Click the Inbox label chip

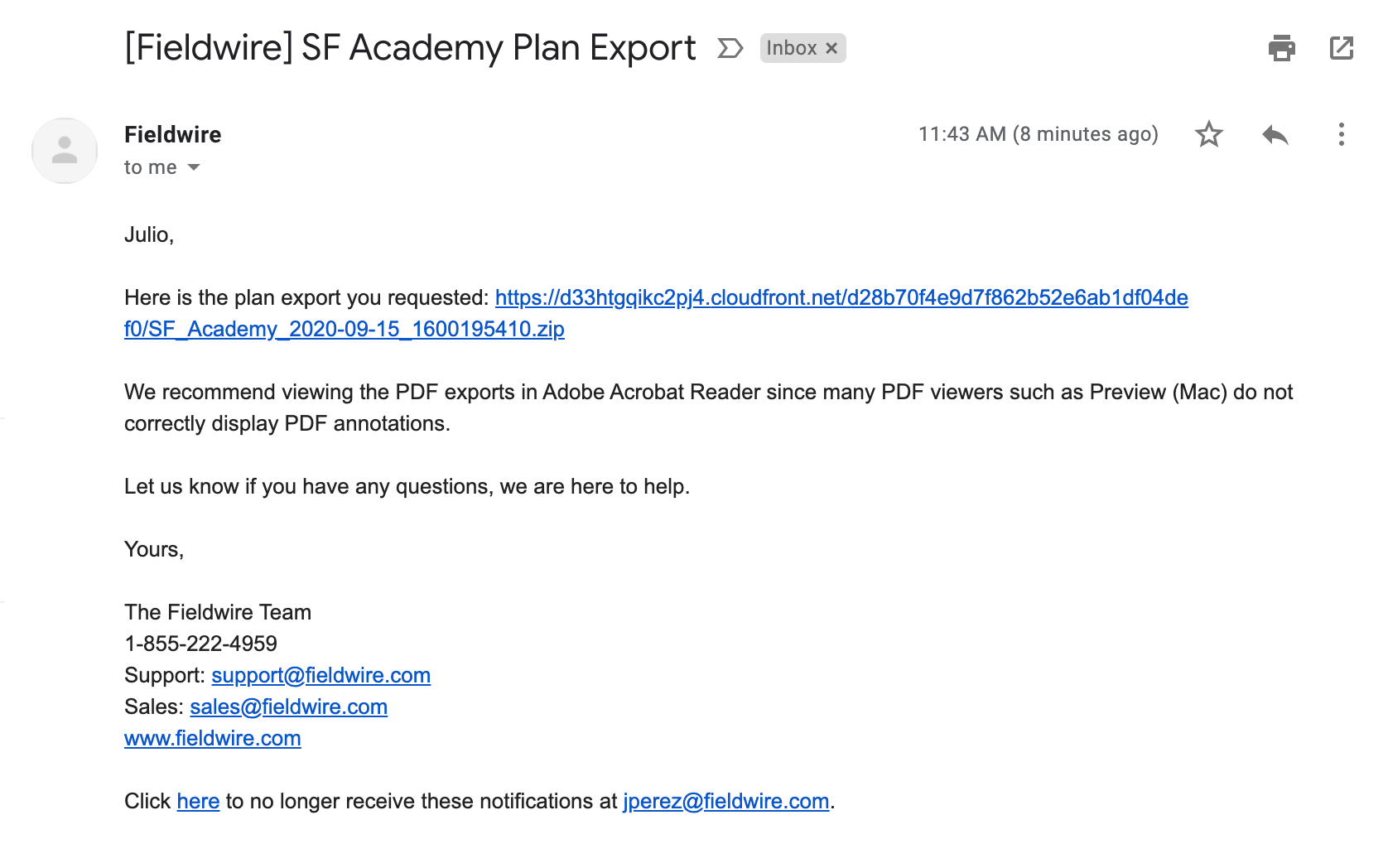(792, 48)
